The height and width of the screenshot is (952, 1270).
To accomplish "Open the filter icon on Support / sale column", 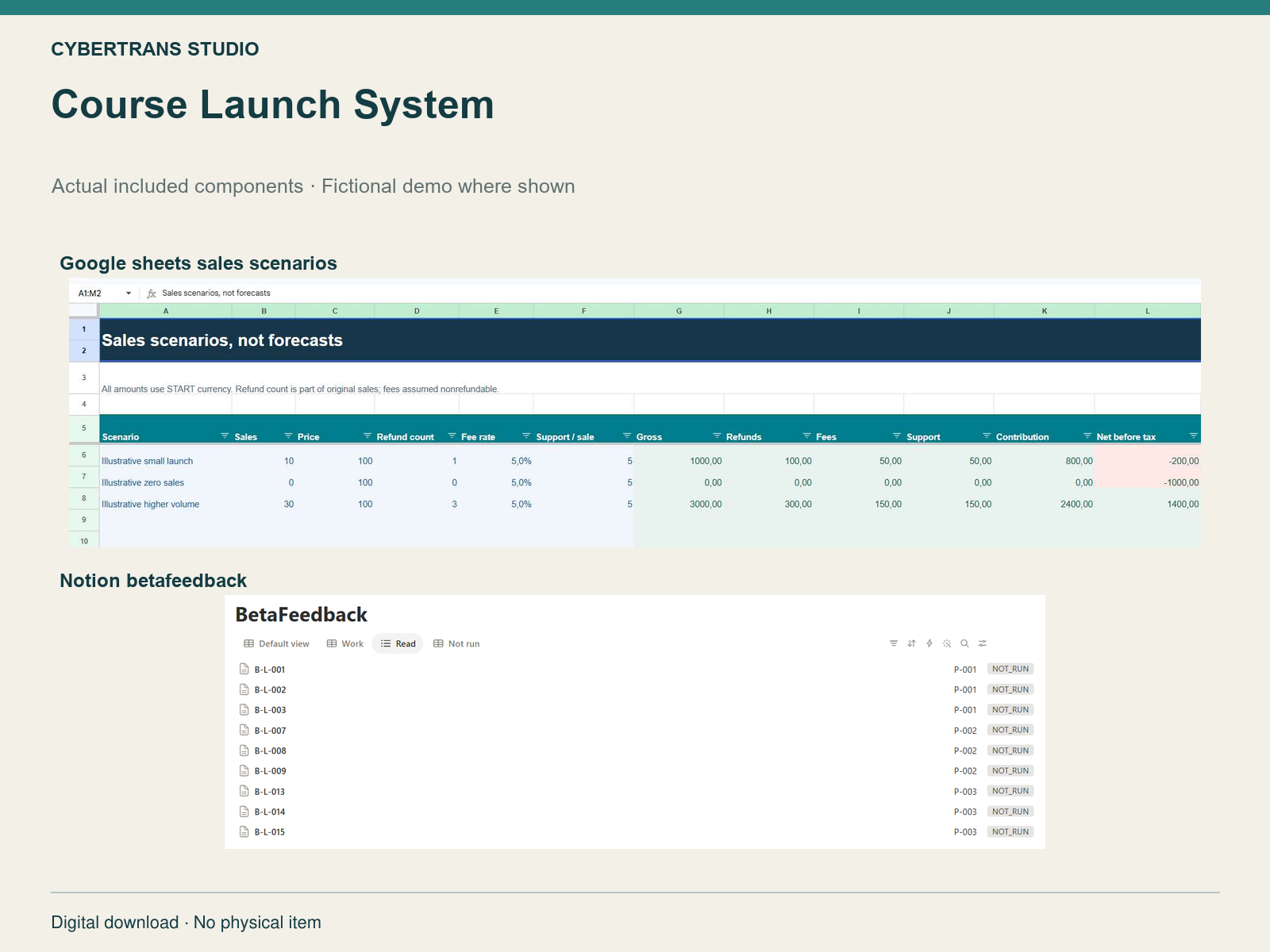I will coord(627,436).
